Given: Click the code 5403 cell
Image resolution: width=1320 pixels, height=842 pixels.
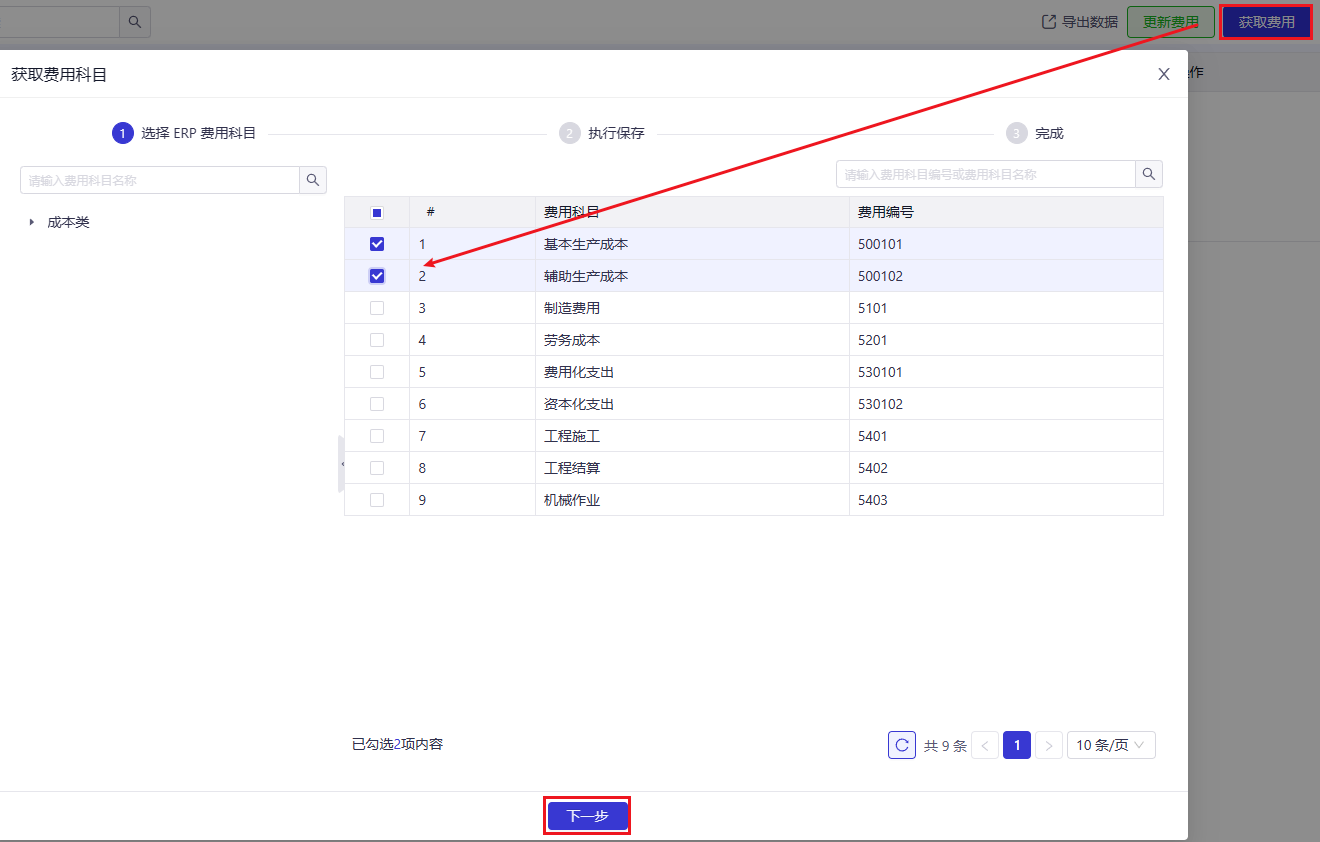Looking at the screenshot, I should 1006,500.
